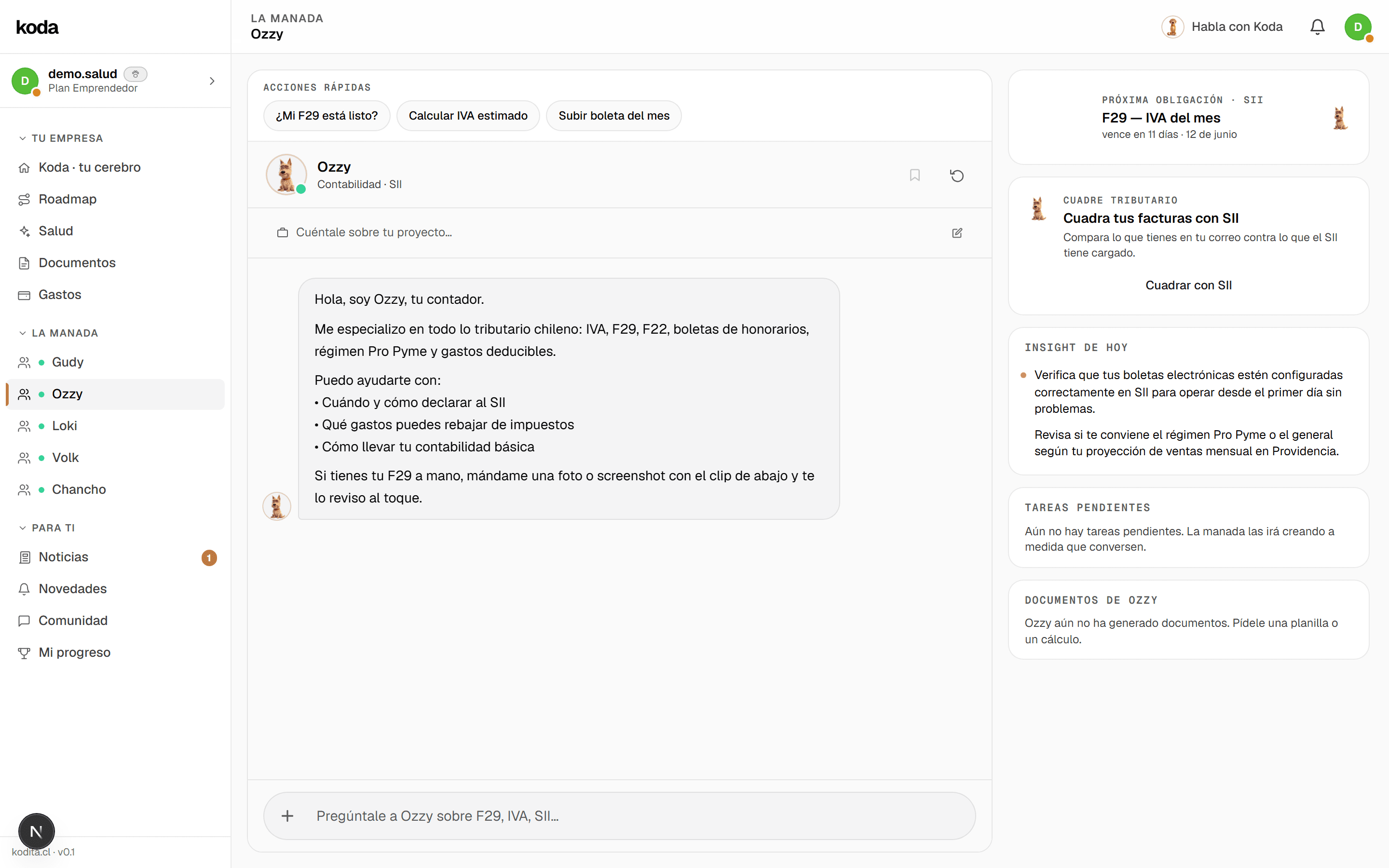Click the Habla con Koda dog avatar
Image resolution: width=1389 pixels, height=868 pixels.
(1172, 27)
